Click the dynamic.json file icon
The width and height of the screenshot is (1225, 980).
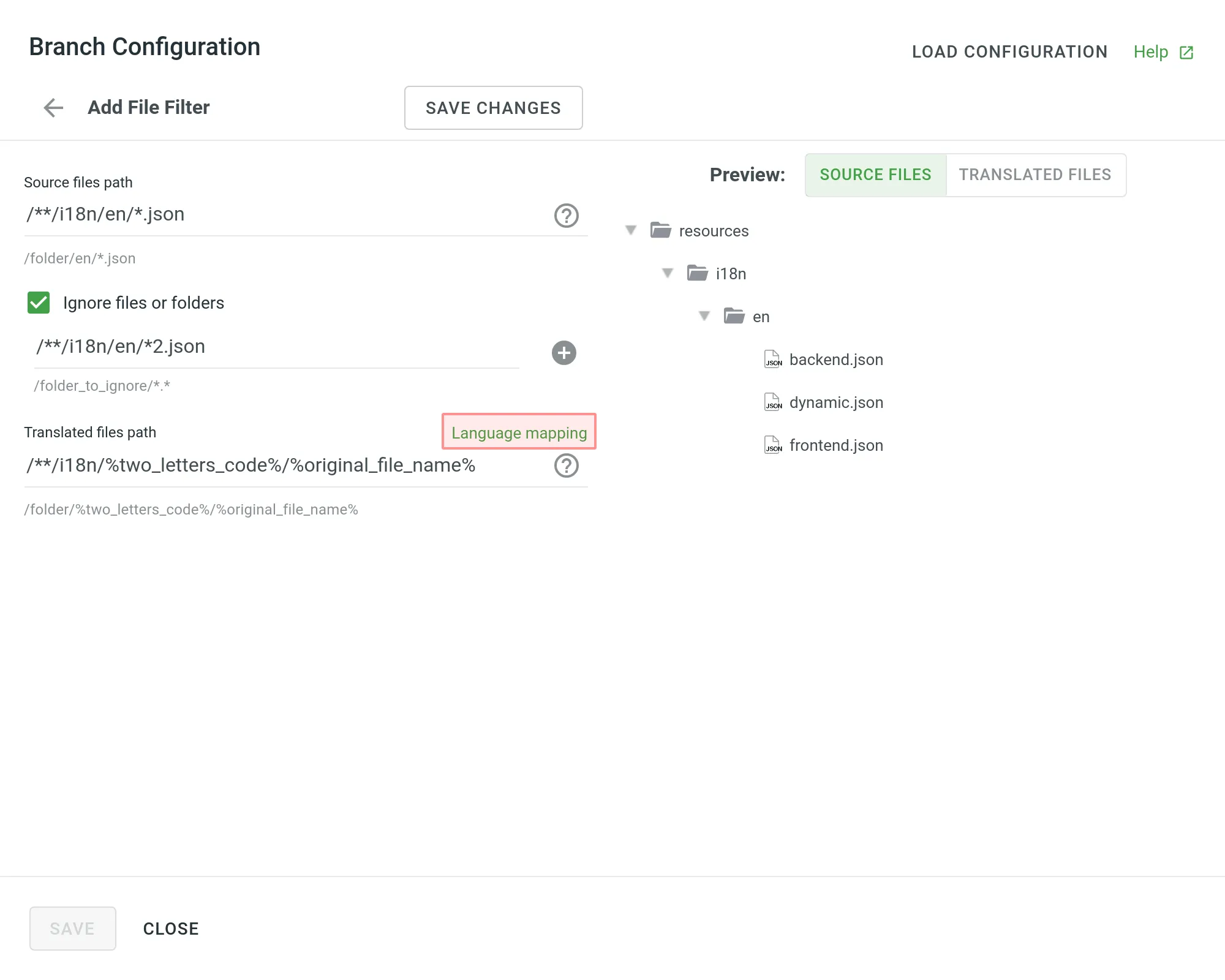[x=775, y=402]
